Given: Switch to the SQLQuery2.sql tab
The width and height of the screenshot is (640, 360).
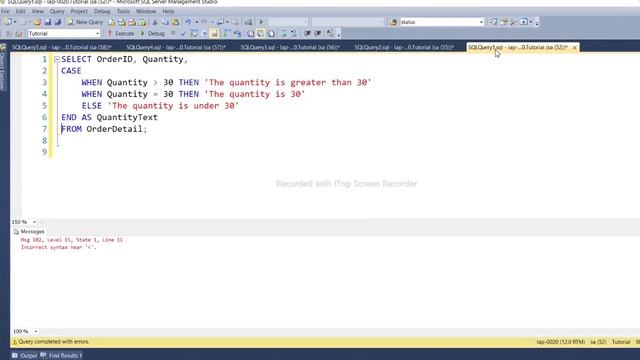Looking at the screenshot, I should (404, 47).
